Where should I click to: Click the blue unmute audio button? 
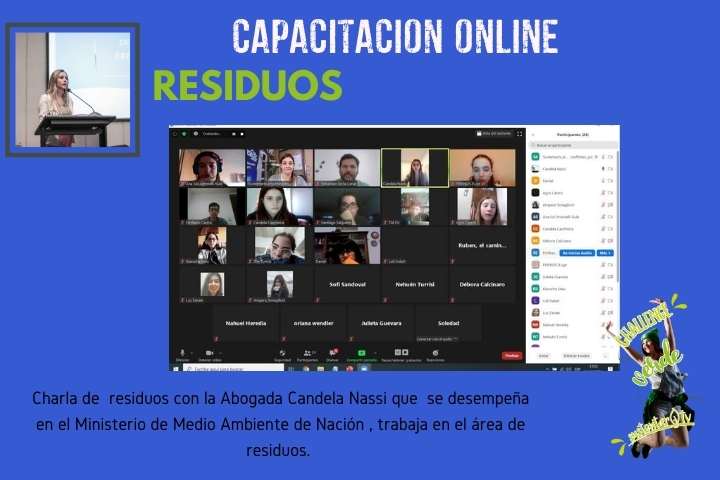tap(579, 253)
